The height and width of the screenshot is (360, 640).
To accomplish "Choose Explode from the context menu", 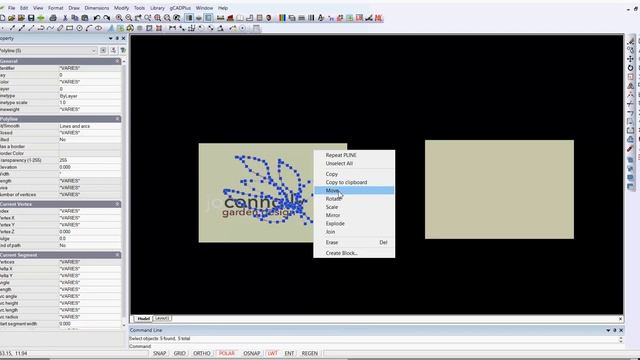I will coord(354,223).
